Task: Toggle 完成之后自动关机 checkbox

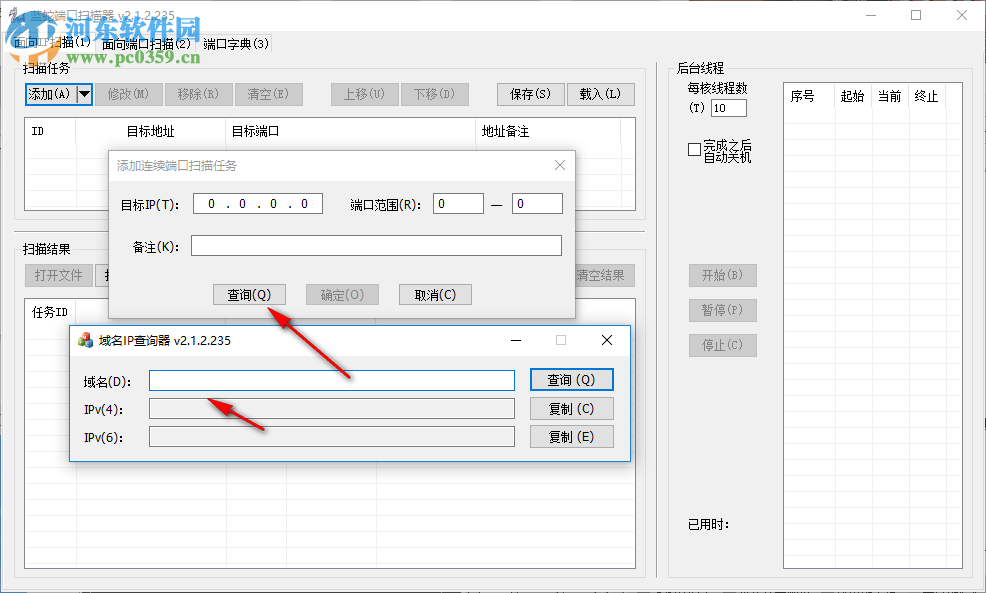Action: (694, 150)
